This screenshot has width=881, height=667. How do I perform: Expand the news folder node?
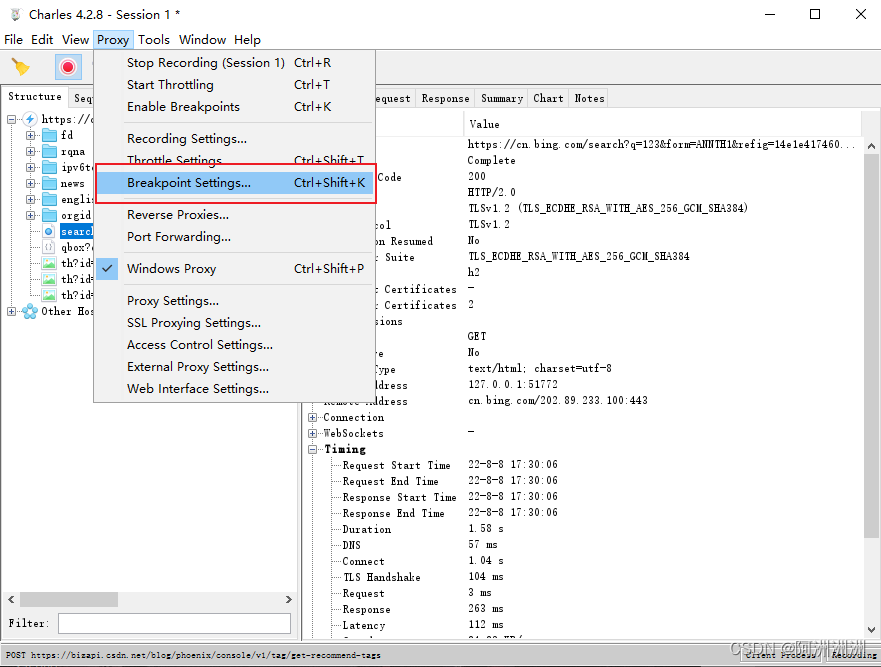pyautogui.click(x=30, y=184)
